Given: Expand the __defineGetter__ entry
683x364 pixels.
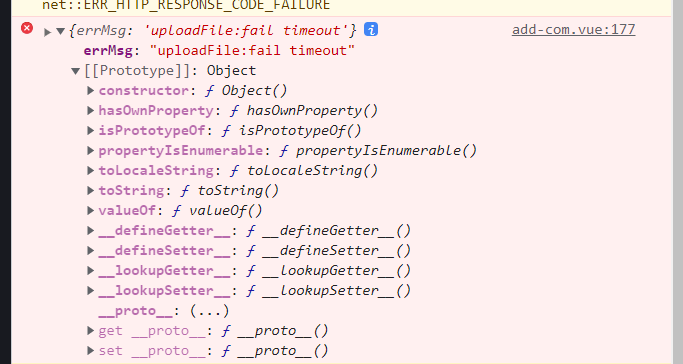Looking at the screenshot, I should pyautogui.click(x=90, y=230).
